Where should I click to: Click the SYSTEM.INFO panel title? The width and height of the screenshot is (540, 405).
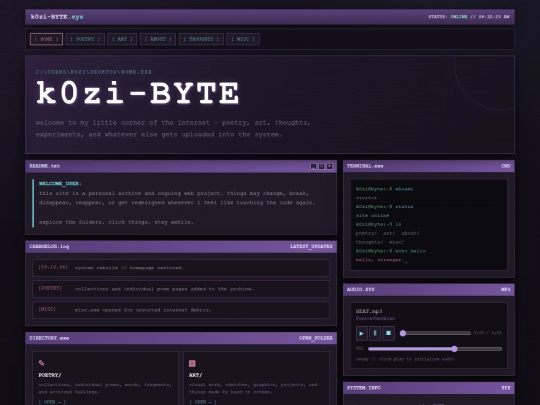coord(364,388)
